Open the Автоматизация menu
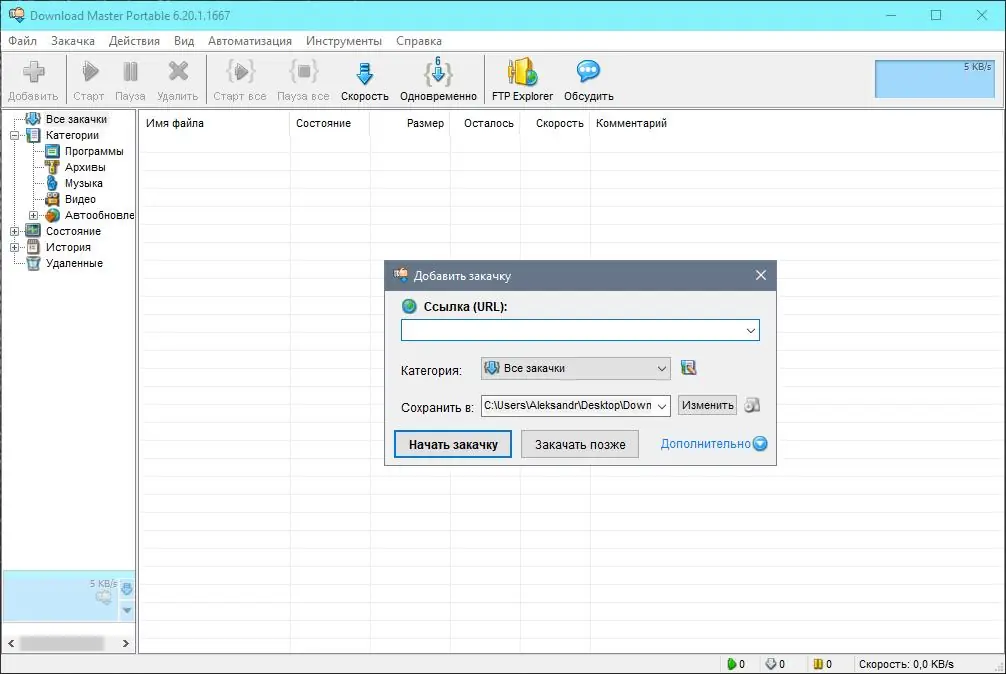Viewport: 1006px width, 674px height. point(249,41)
